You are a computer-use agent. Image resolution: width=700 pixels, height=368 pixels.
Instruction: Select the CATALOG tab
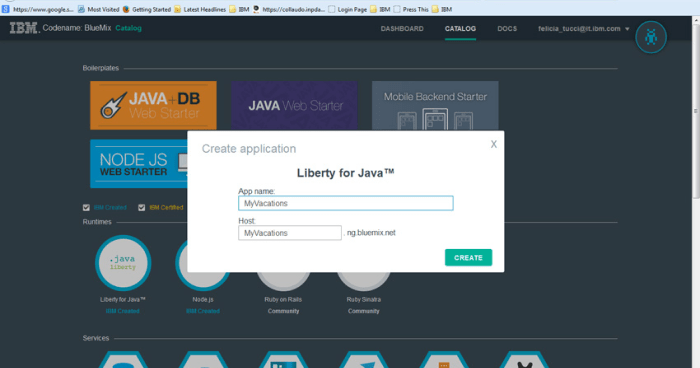[x=460, y=29]
